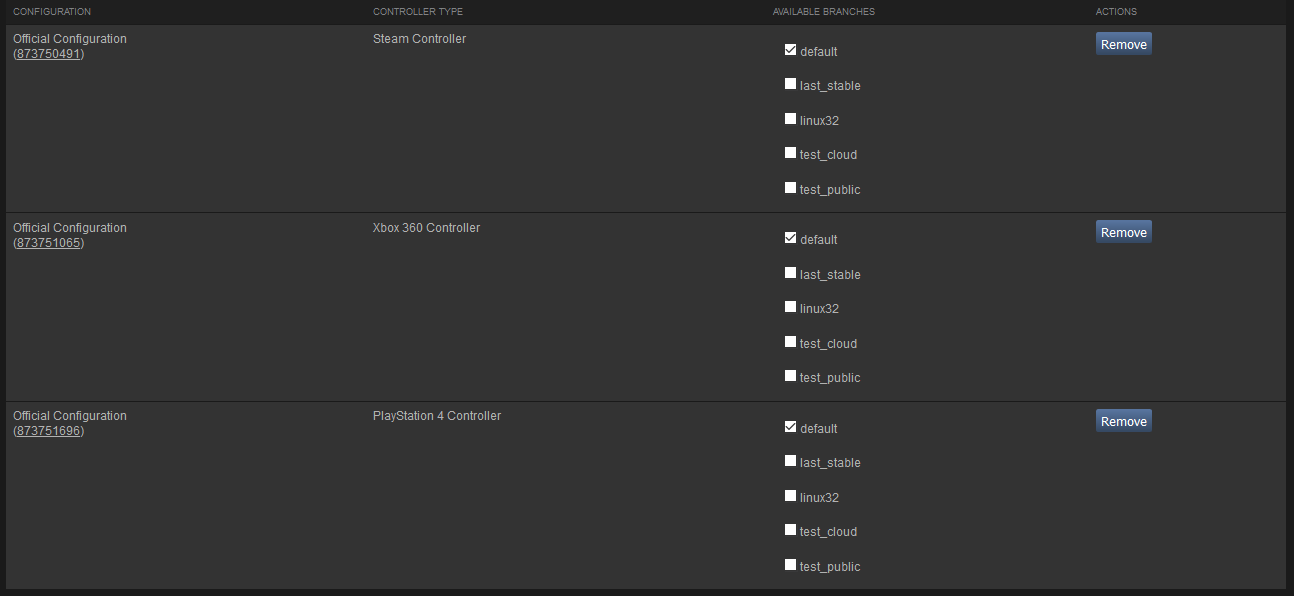The image size is (1294, 596).
Task: Enable last_stable for Xbox 360 Controller
Action: click(791, 273)
